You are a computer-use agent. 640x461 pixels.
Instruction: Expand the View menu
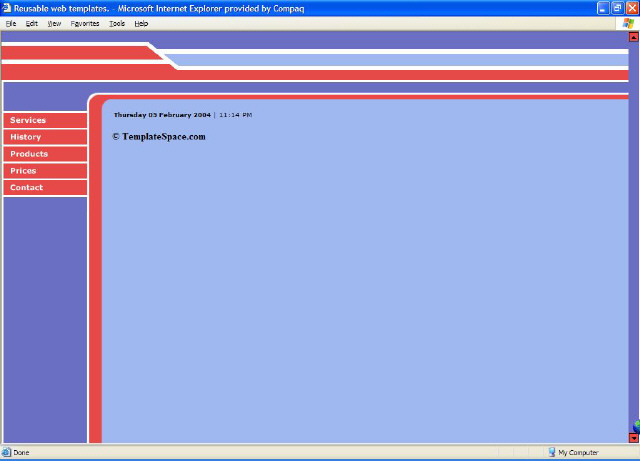[54, 23]
